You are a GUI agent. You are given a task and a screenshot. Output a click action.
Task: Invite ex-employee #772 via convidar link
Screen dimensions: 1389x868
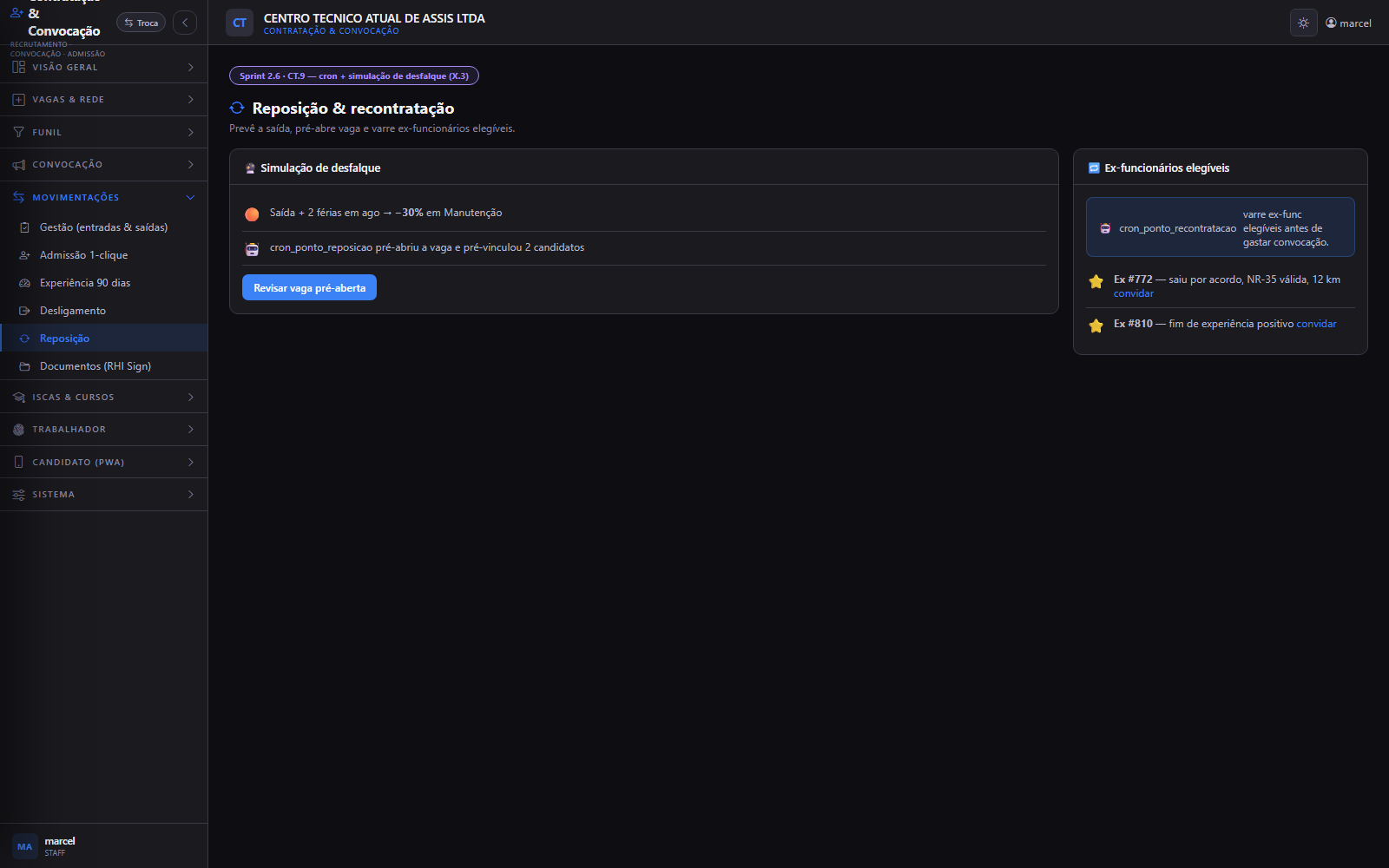pyautogui.click(x=1134, y=293)
